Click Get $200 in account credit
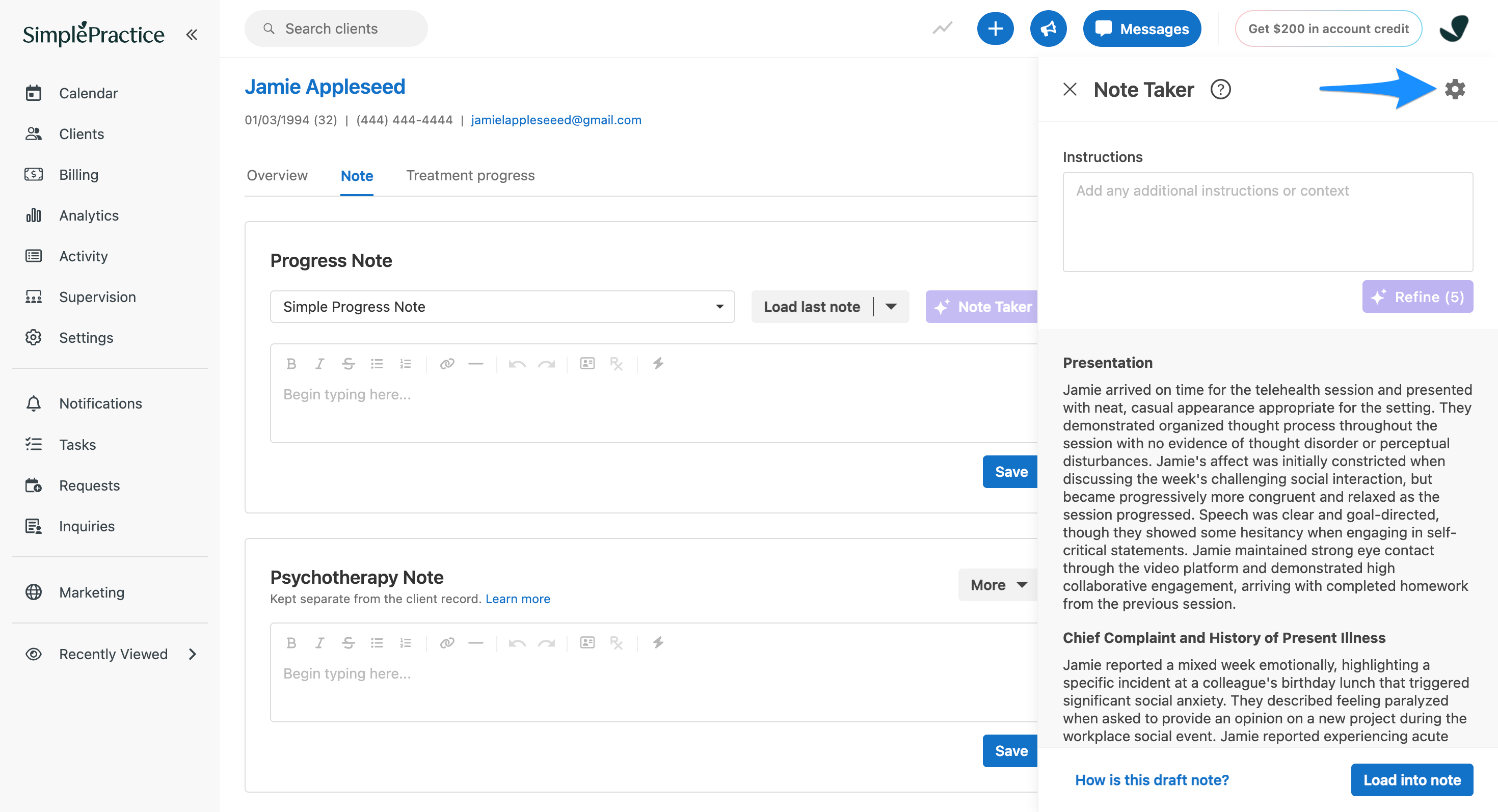 (x=1328, y=29)
